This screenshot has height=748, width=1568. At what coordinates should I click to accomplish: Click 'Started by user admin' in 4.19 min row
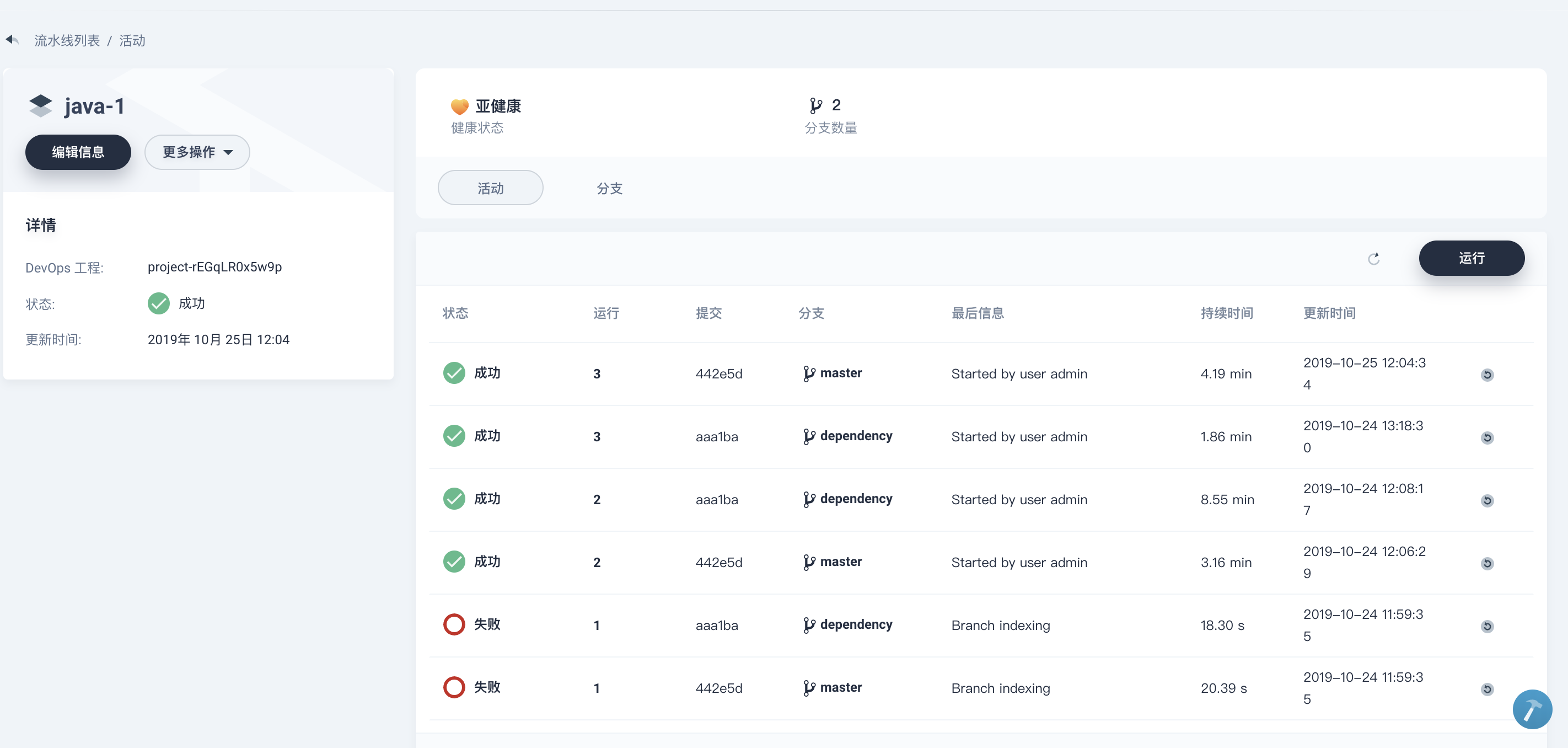tap(1019, 374)
